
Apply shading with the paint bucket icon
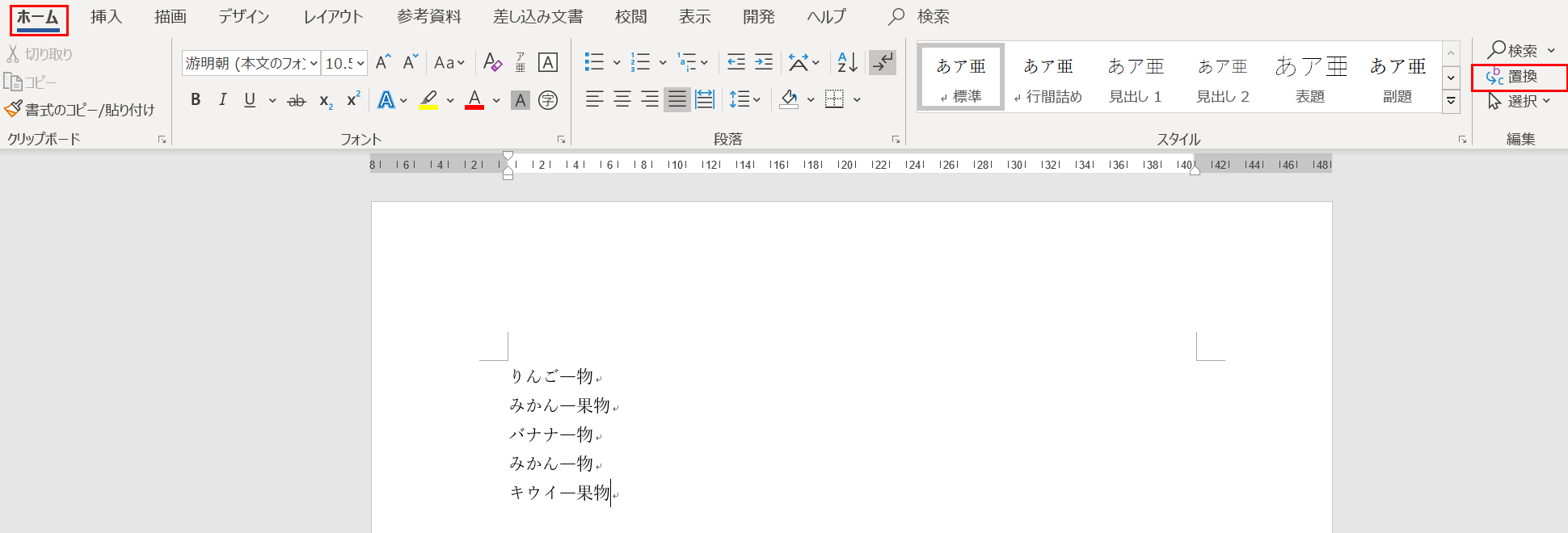pos(789,99)
